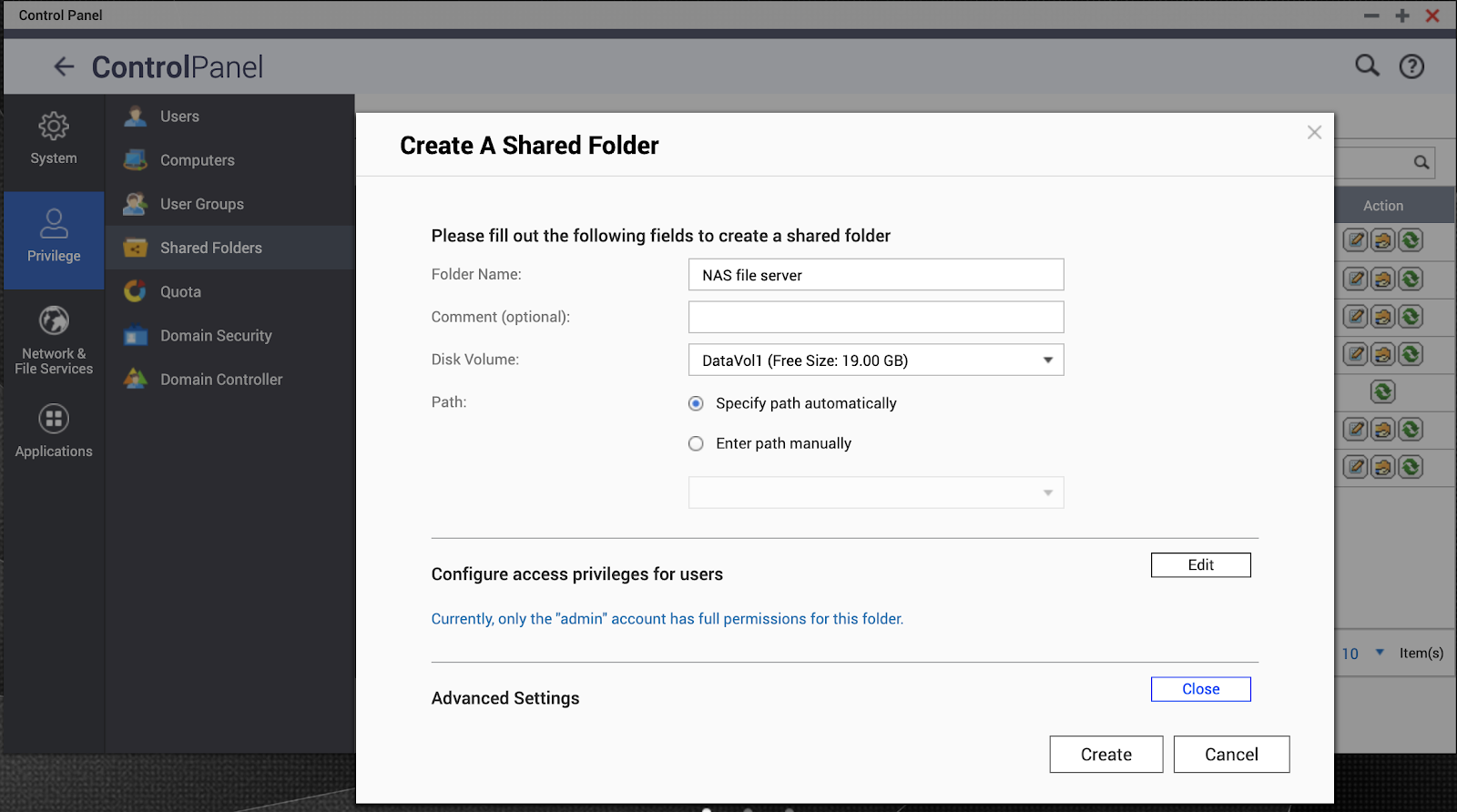Viewport: 1457px width, 812px height.
Task: Click the Advanced Settings heading
Action: click(505, 698)
